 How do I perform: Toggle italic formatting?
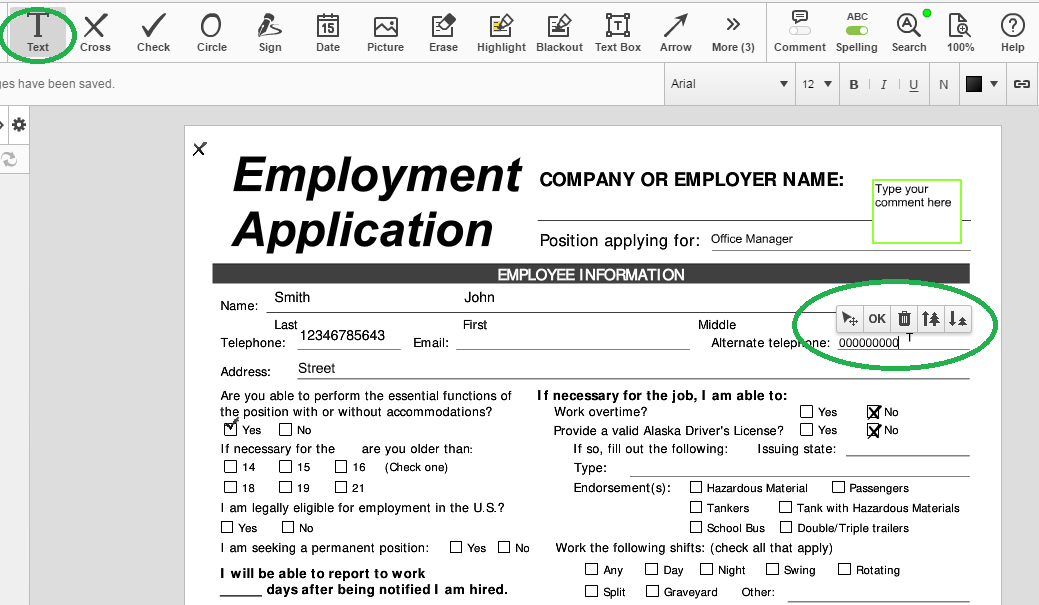(x=883, y=84)
